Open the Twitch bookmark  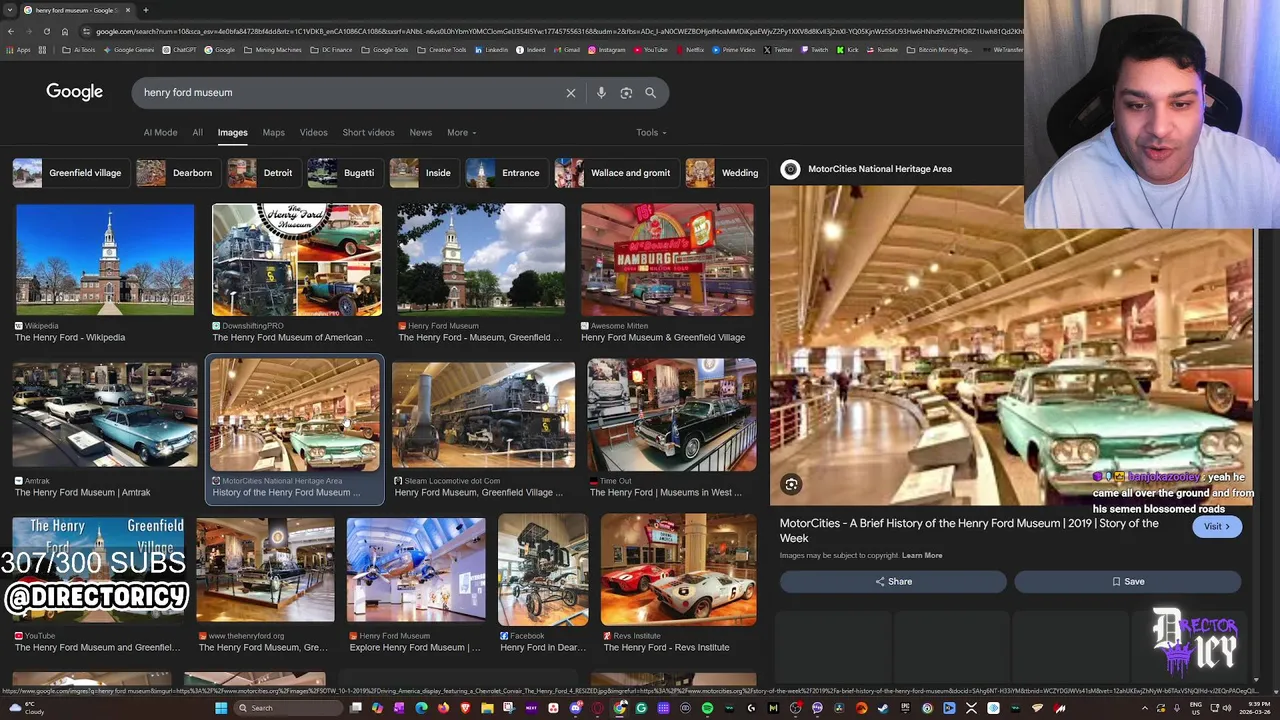pyautogui.click(x=815, y=50)
